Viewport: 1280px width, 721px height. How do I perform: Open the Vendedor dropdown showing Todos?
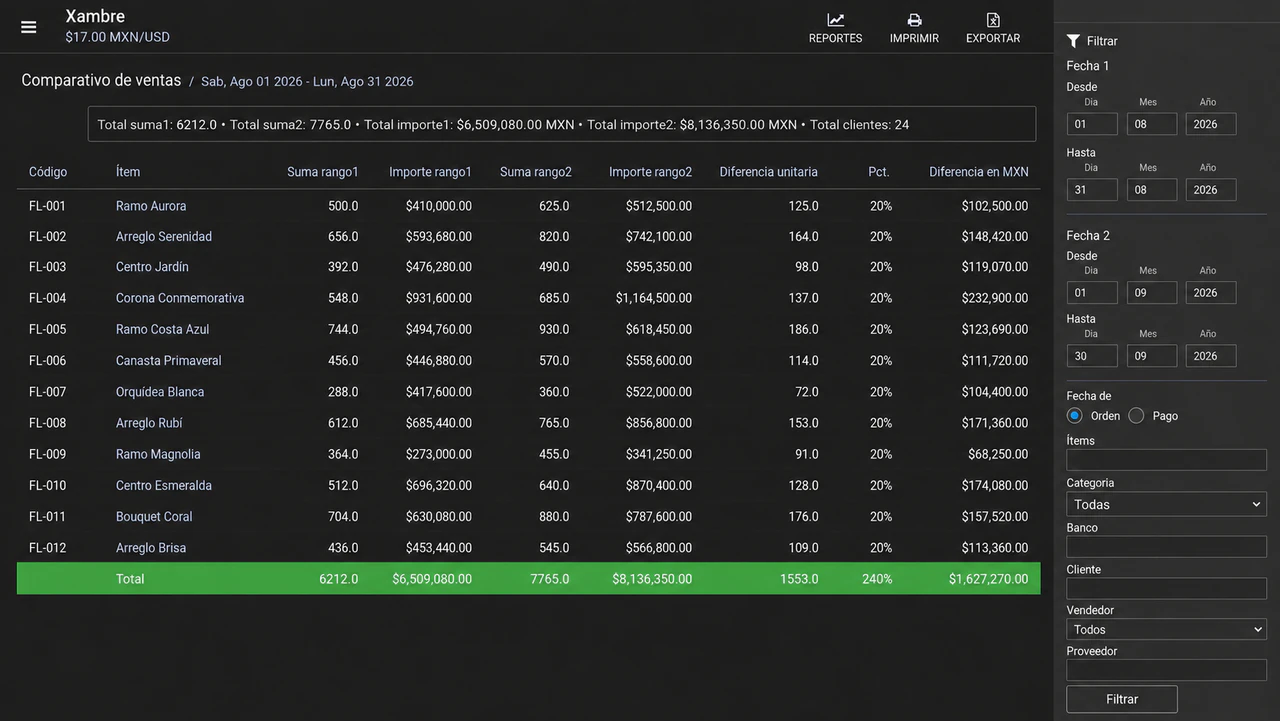(x=1166, y=629)
